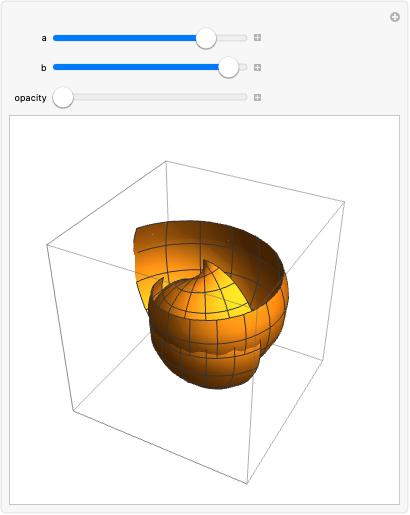Set slider b to its maximum end
The height and width of the screenshot is (515, 410).
point(246,68)
